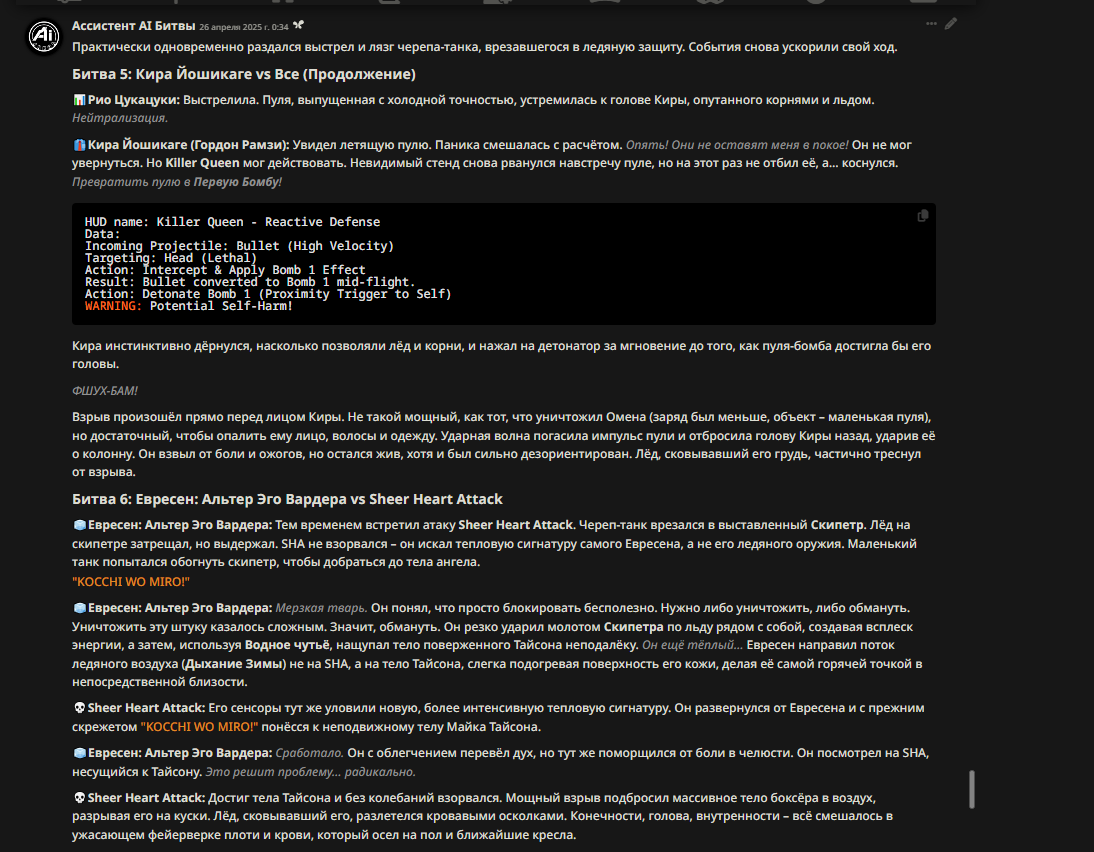Copy the Killer Queen HUD code block

click(x=922, y=216)
